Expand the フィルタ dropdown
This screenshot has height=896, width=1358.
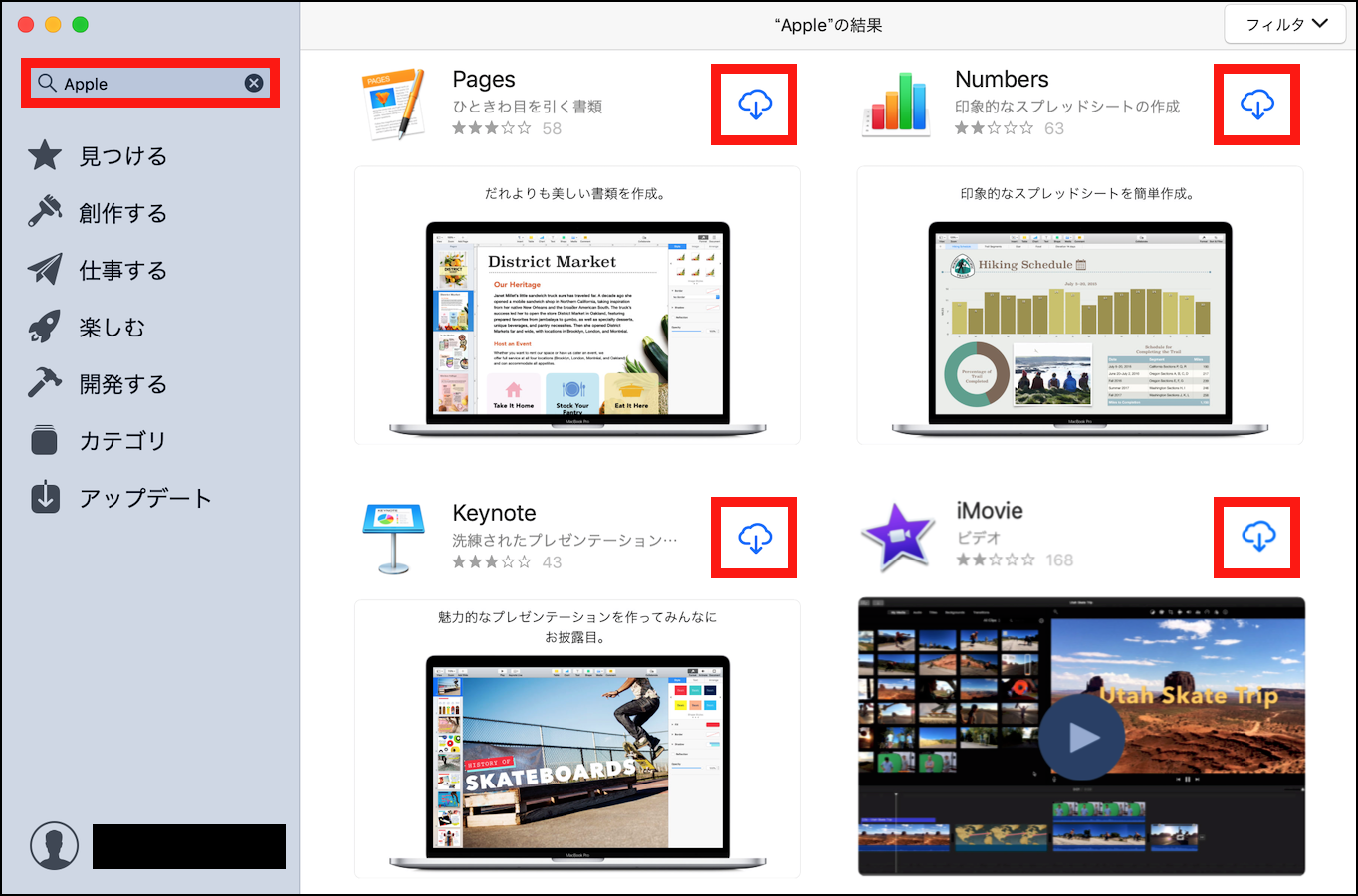pyautogui.click(x=1286, y=24)
